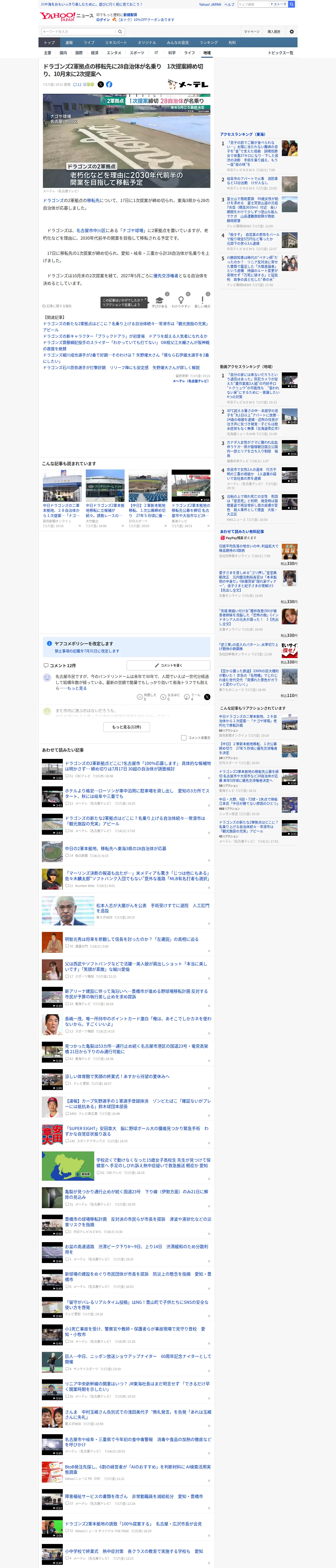Image resolution: width=336 pixels, height=1568 pixels.
Task: Share the first comment on X
Action: (207, 697)
